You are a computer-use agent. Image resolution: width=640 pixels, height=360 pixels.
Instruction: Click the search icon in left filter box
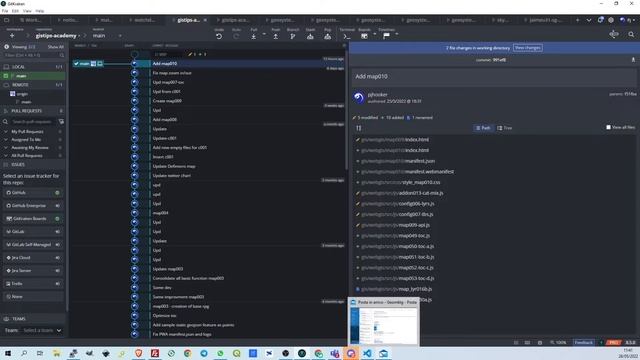click(62, 55)
